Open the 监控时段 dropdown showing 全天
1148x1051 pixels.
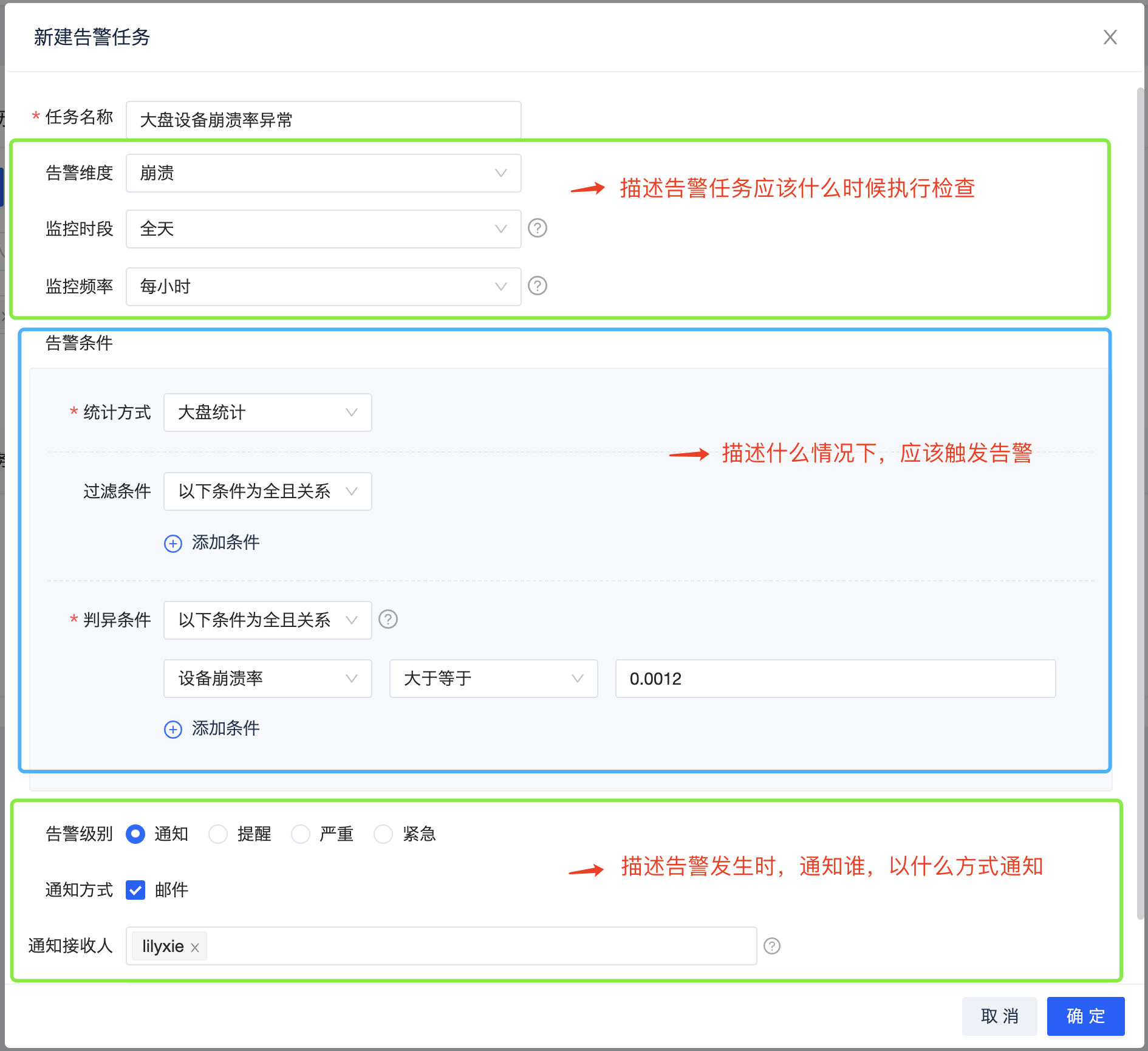coord(323,229)
